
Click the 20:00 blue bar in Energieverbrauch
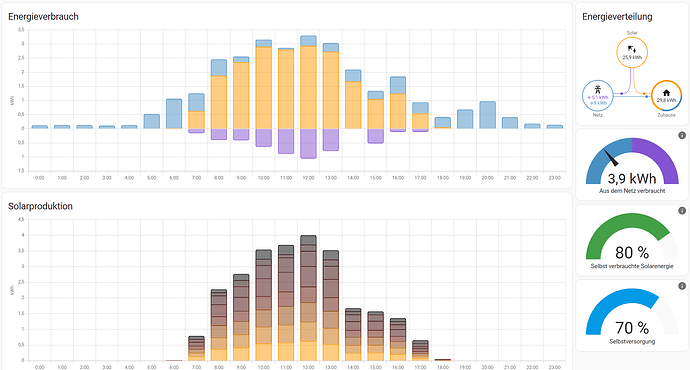point(487,115)
